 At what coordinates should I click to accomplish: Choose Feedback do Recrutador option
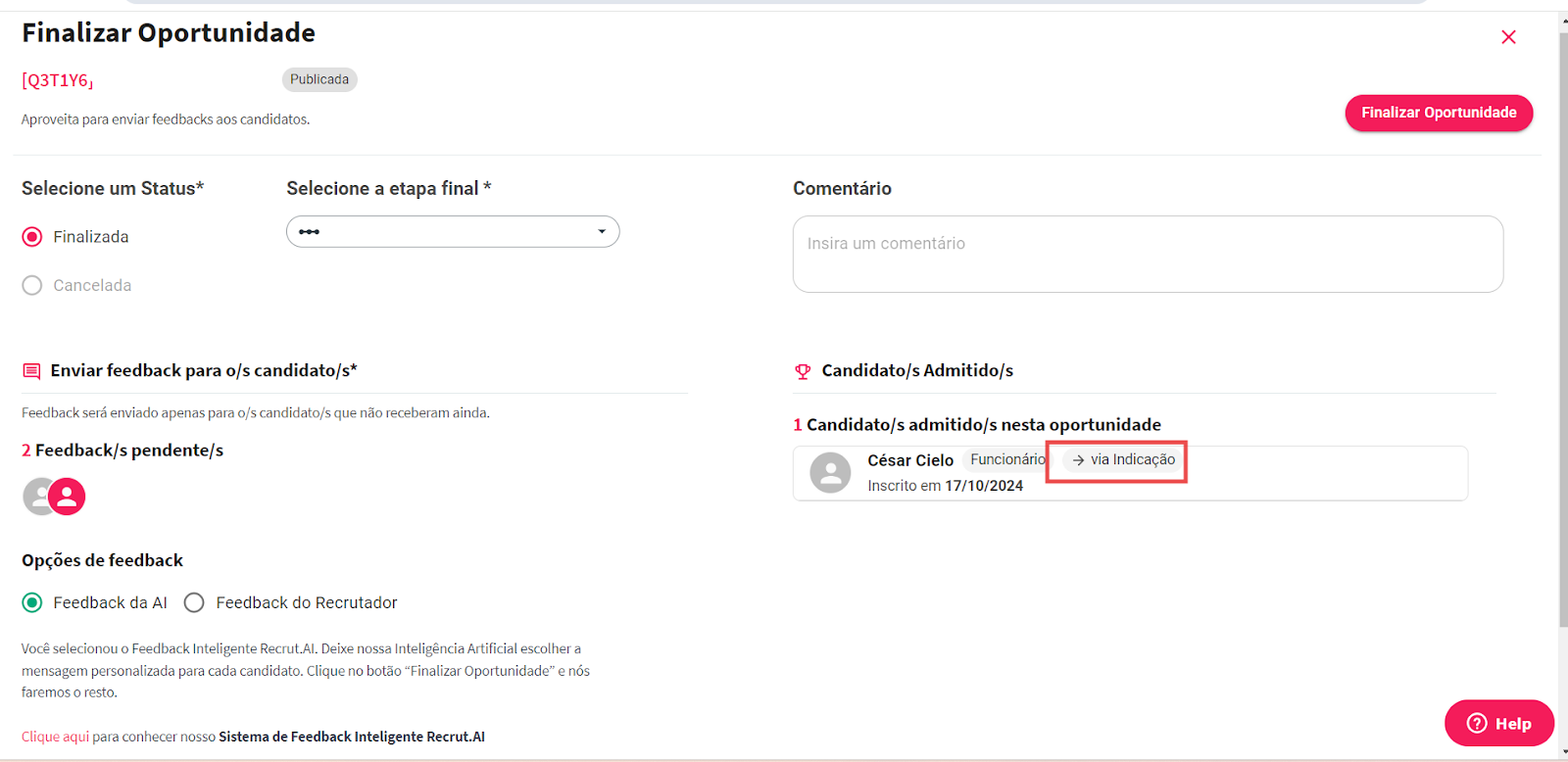pyautogui.click(x=194, y=602)
